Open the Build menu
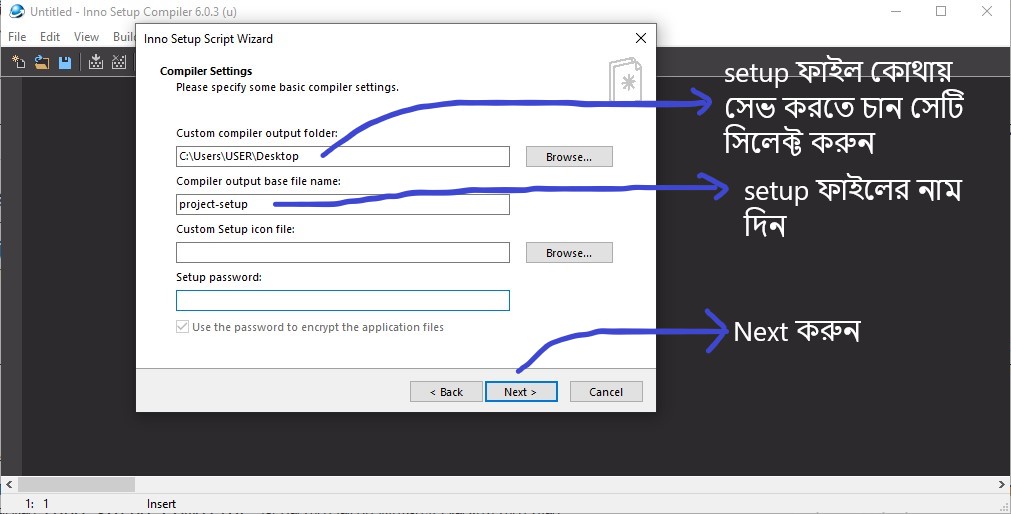The height and width of the screenshot is (514, 1011). click(124, 37)
